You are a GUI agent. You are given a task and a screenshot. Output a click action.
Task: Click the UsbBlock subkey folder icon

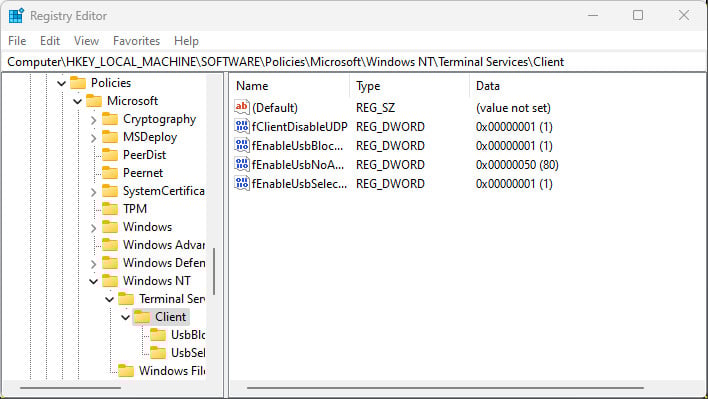tap(158, 335)
